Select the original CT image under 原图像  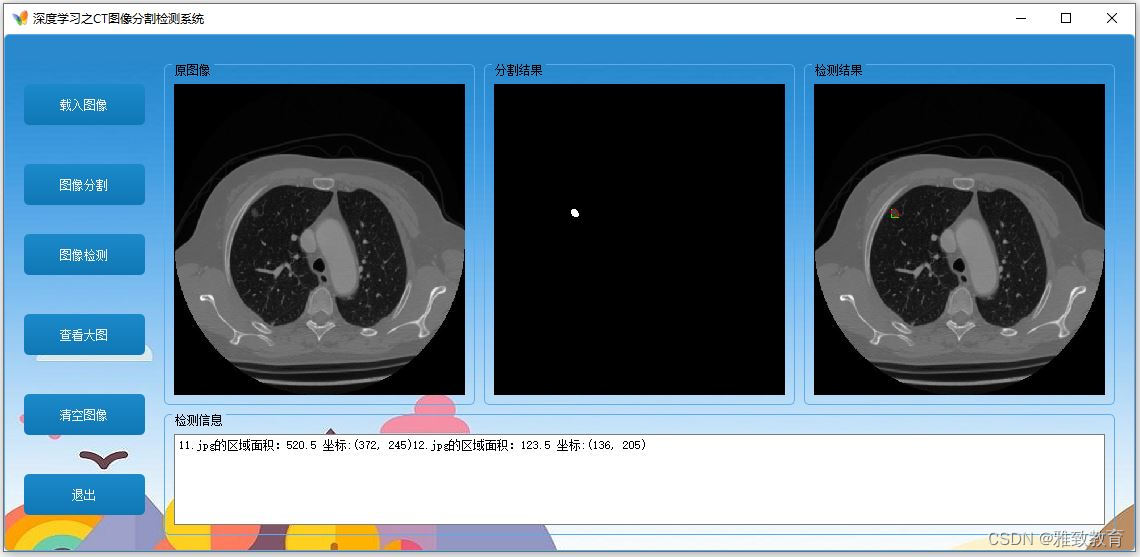319,239
